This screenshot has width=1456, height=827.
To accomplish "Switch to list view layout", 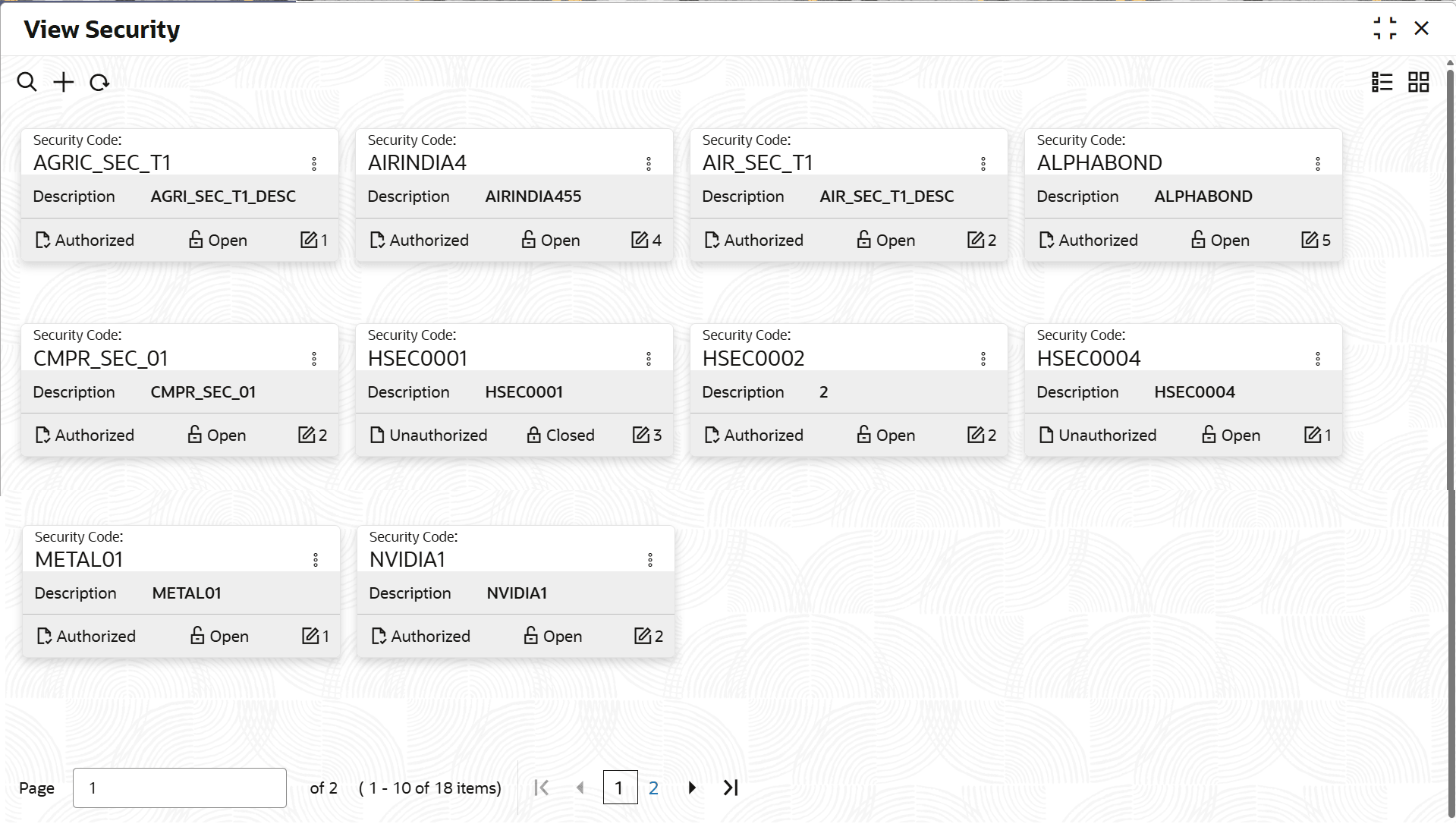I will 1382,82.
